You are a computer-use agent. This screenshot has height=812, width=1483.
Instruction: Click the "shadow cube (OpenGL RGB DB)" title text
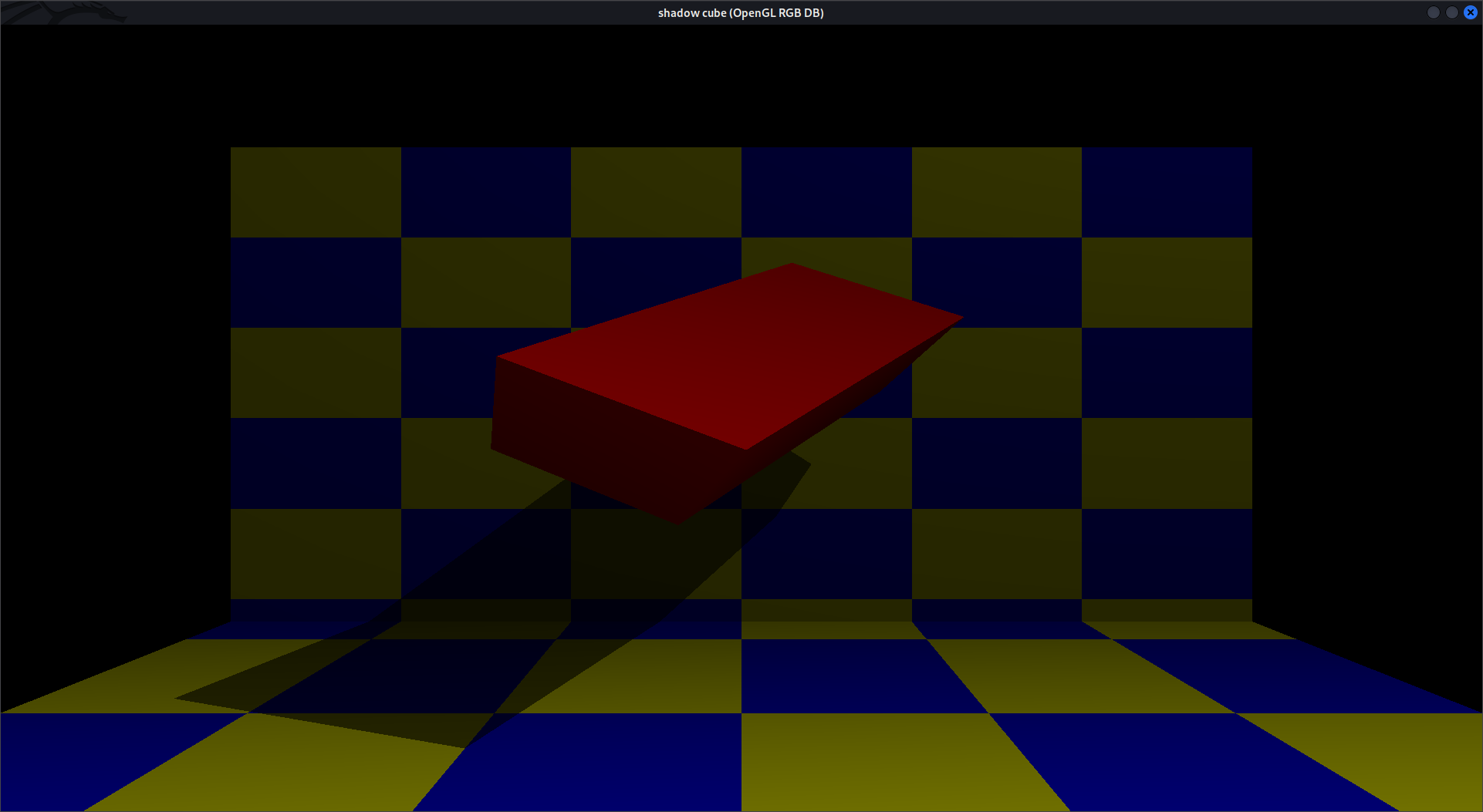coord(741,13)
